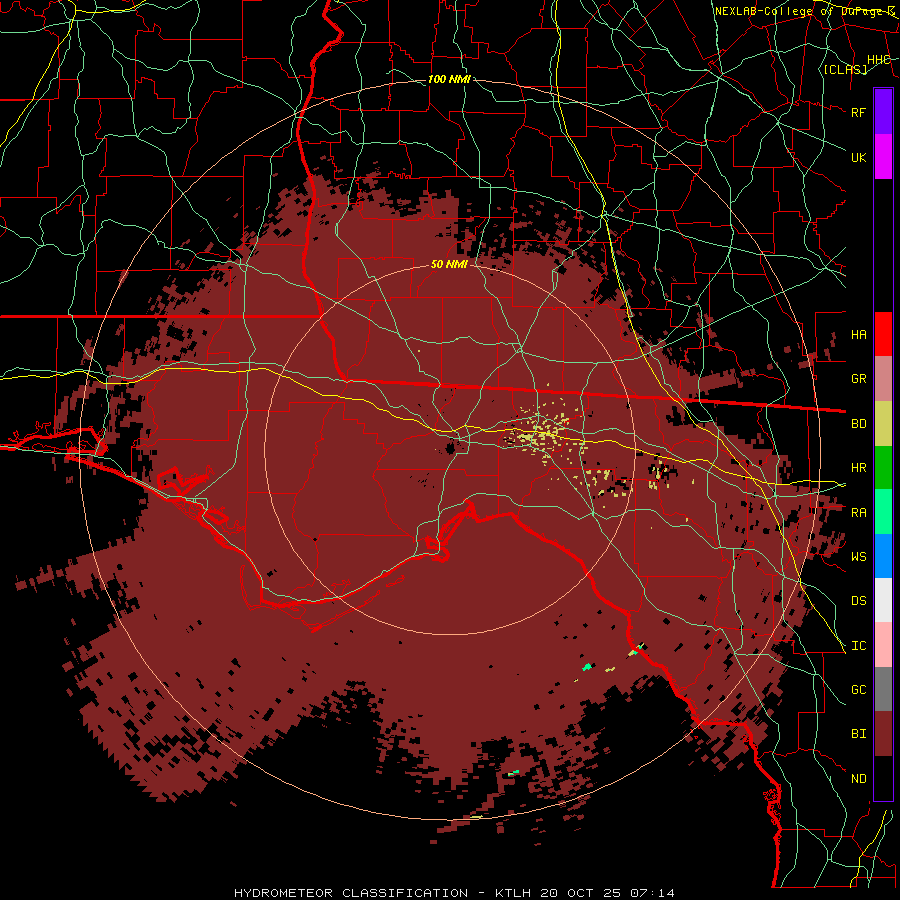Screen dimensions: 900x900
Task: Click the '07:14' timestamp text
Action: coord(651,893)
